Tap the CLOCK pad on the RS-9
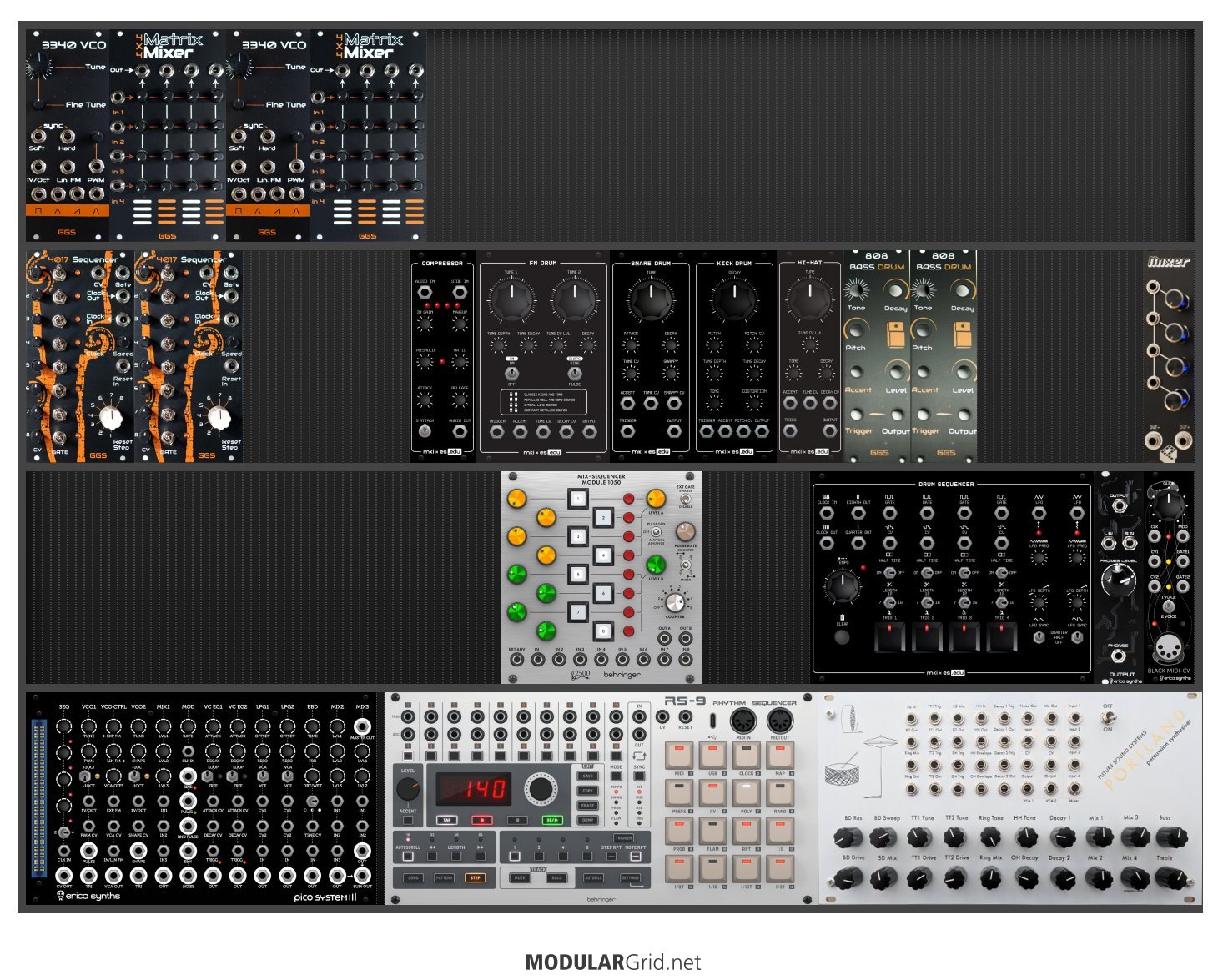 point(746,756)
